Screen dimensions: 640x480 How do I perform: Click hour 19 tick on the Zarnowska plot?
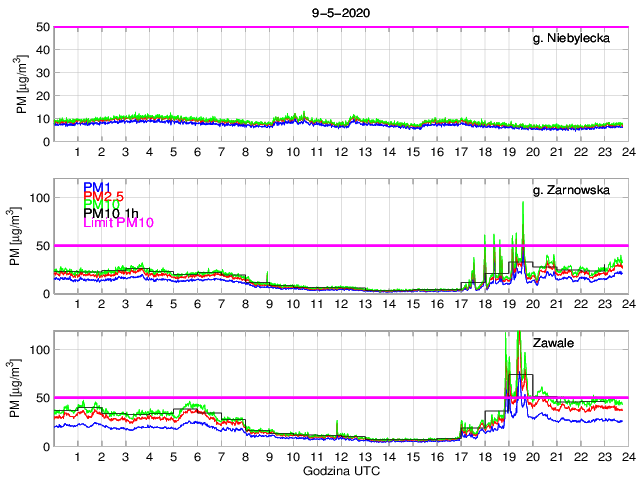pyautogui.click(x=508, y=303)
